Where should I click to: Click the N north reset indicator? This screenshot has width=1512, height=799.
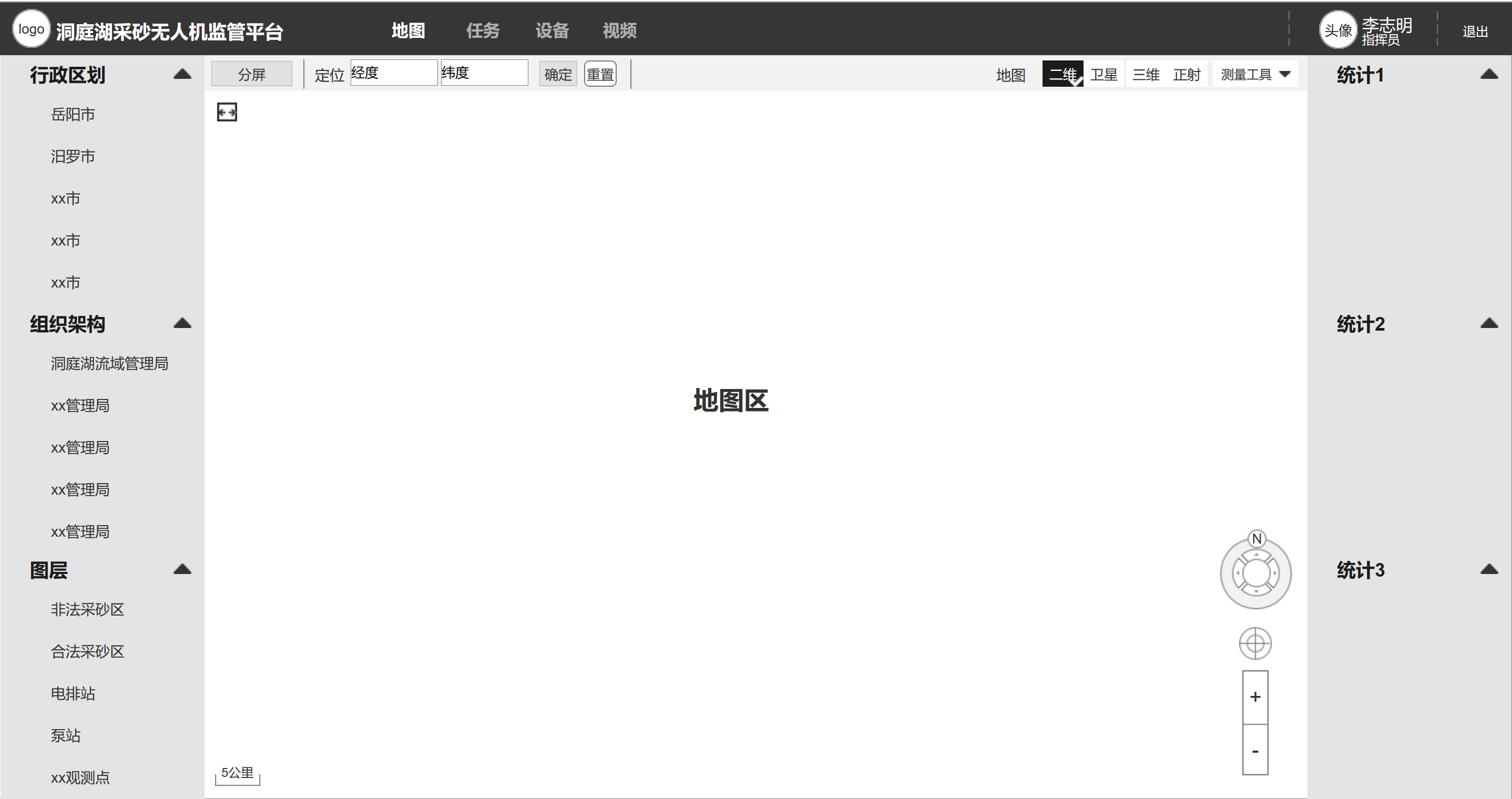click(1256, 538)
